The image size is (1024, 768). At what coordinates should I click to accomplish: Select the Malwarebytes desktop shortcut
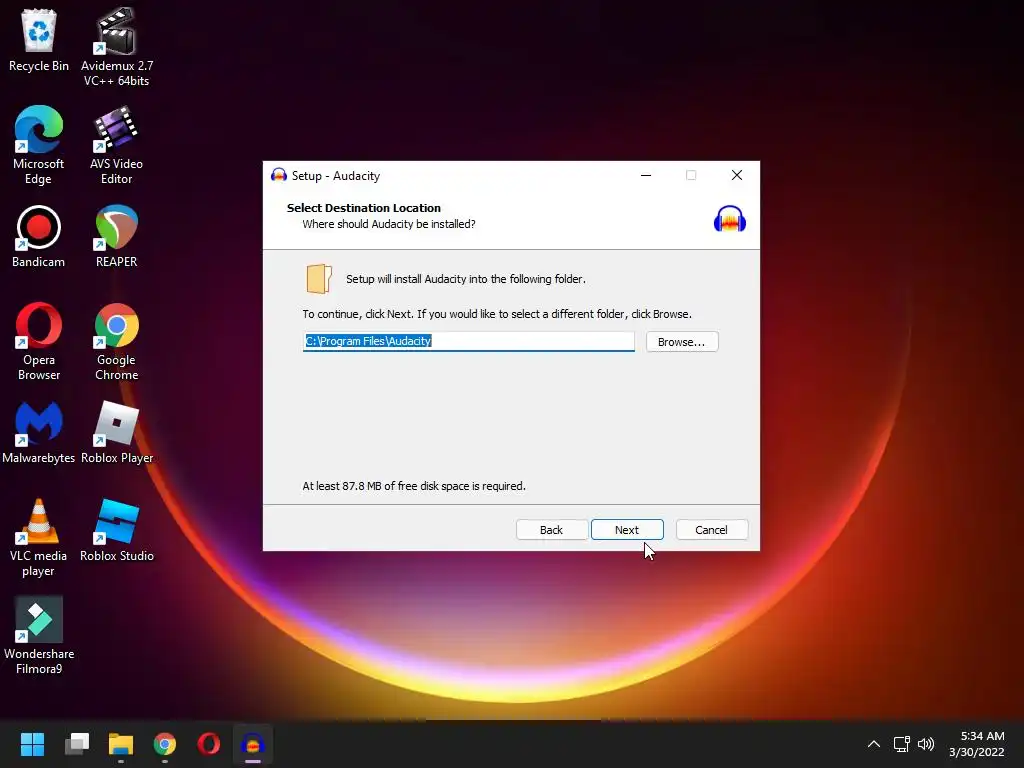pyautogui.click(x=39, y=432)
